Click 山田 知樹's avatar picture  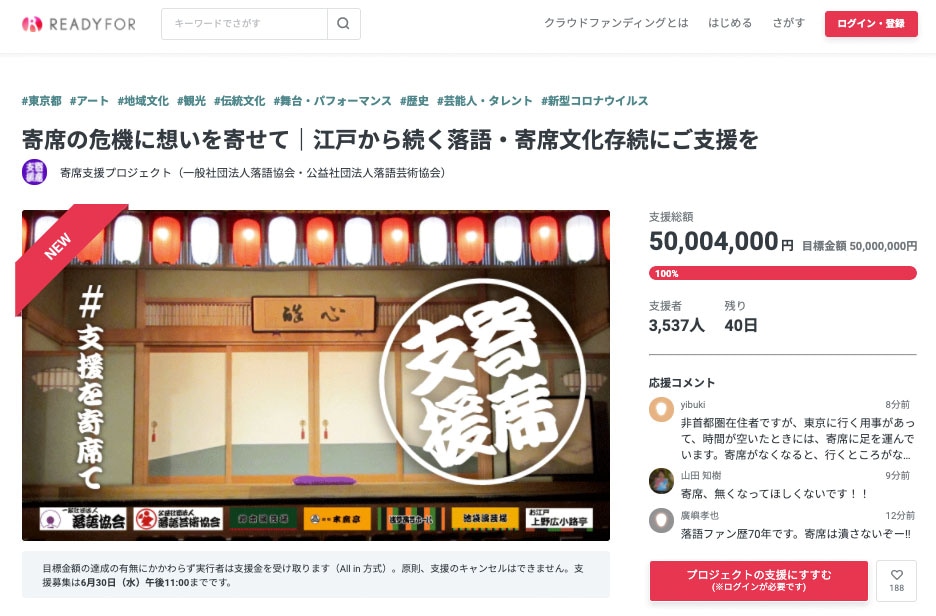pos(661,481)
